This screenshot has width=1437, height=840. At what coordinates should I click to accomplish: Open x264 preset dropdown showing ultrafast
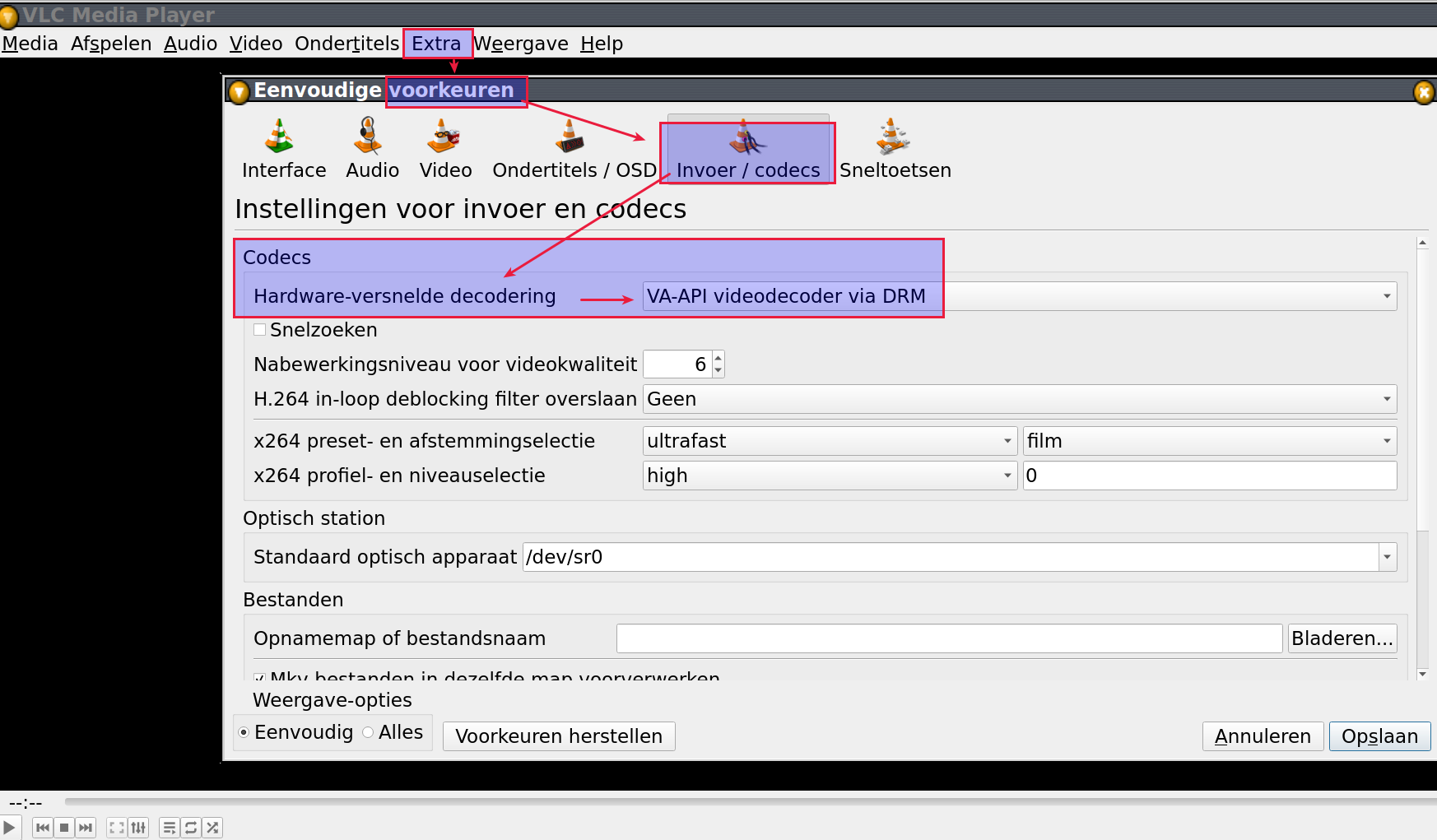pyautogui.click(x=830, y=441)
